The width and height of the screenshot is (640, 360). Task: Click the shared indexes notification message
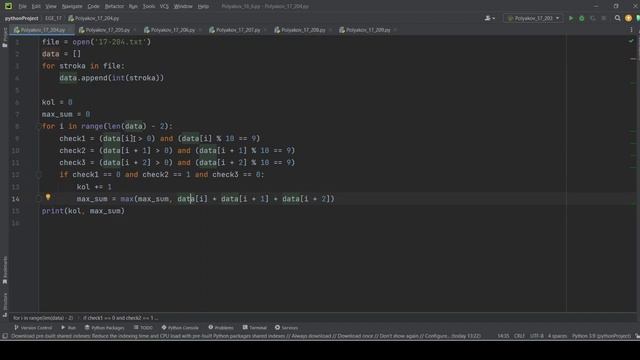[246, 336]
